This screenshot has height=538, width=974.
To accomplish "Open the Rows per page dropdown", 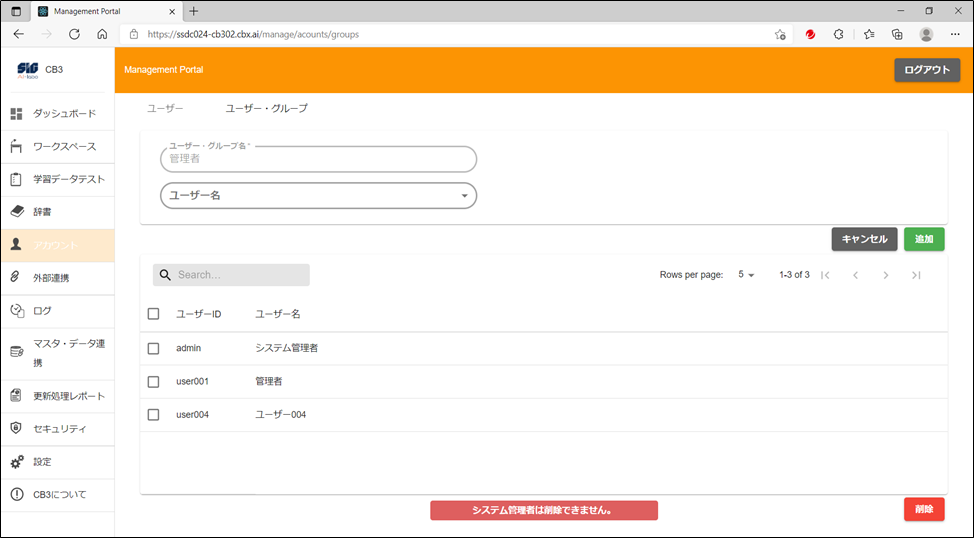I will click(x=746, y=275).
